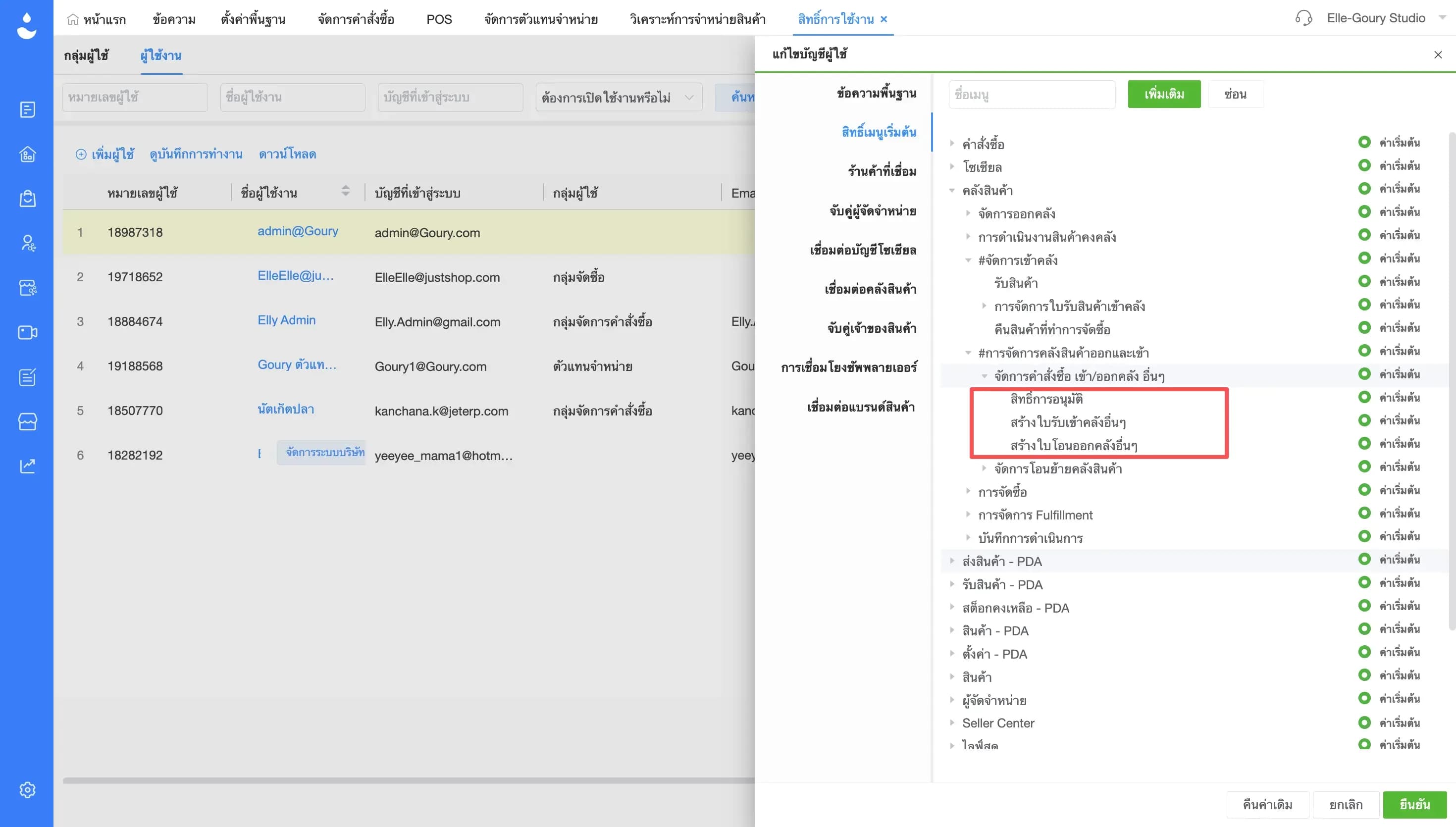Click the ดาวน์โหลด link
Viewport: 1456px width, 827px height.
click(287, 154)
